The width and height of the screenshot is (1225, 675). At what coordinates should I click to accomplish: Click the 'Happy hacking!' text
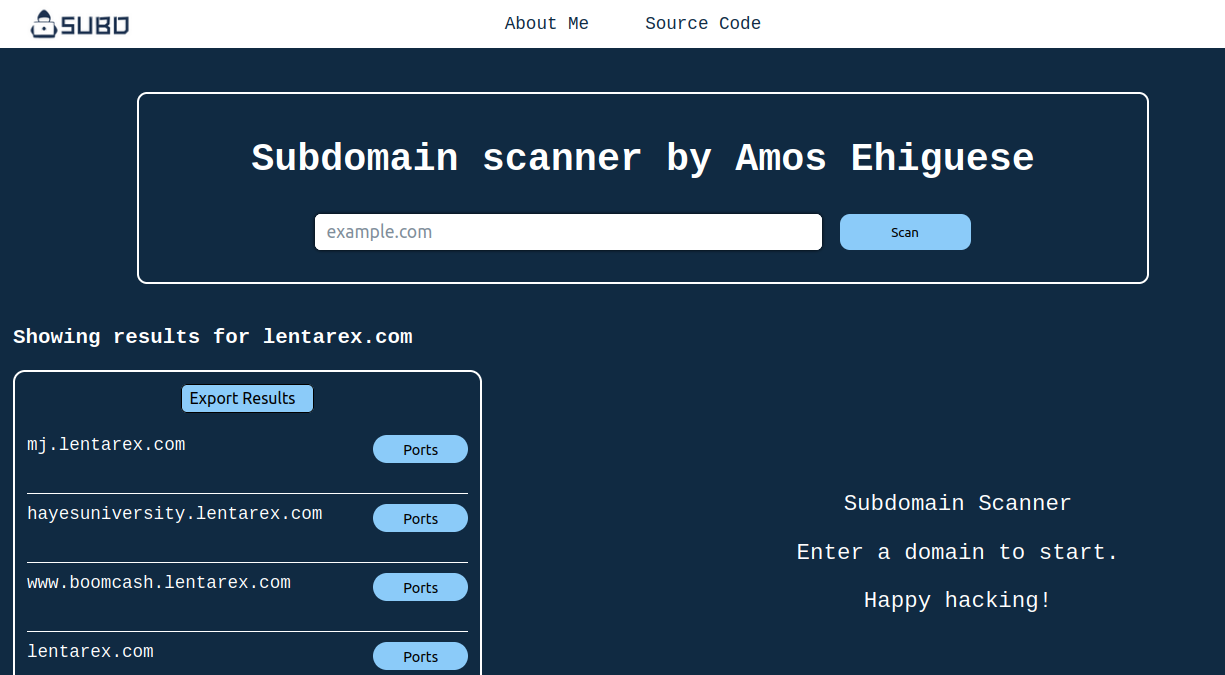click(x=958, y=600)
